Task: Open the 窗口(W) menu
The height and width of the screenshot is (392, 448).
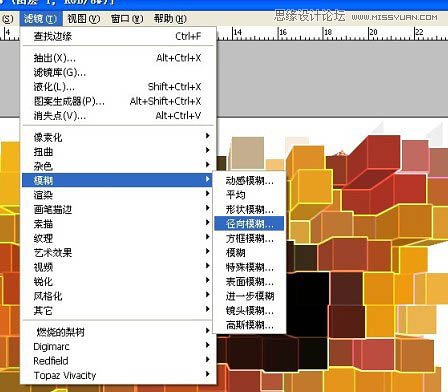Action: point(127,19)
